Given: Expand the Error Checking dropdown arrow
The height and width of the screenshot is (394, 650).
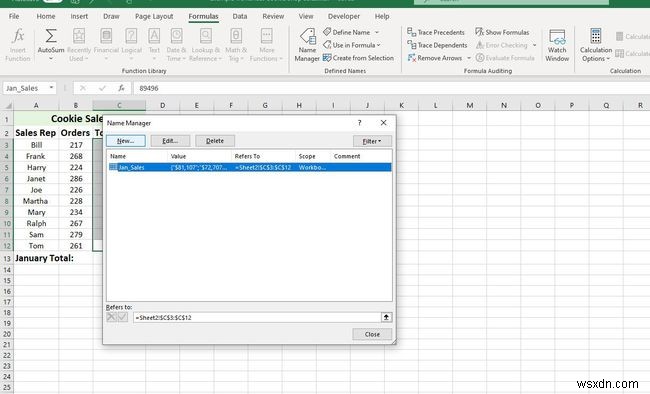Looking at the screenshot, I should tap(534, 45).
